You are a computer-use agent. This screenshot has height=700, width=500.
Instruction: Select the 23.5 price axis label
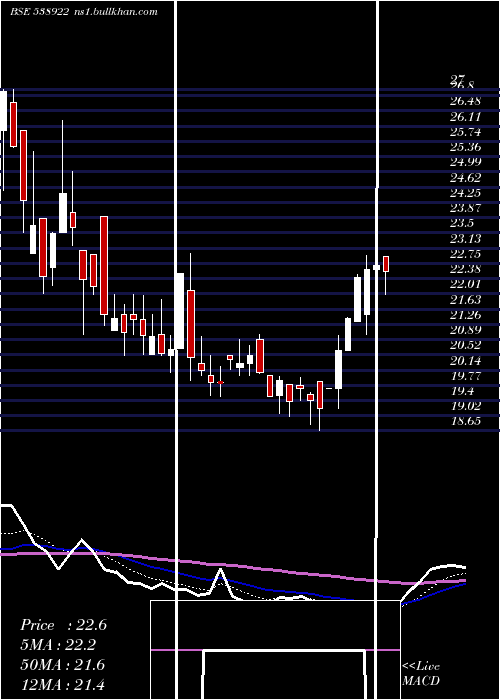tap(462, 223)
